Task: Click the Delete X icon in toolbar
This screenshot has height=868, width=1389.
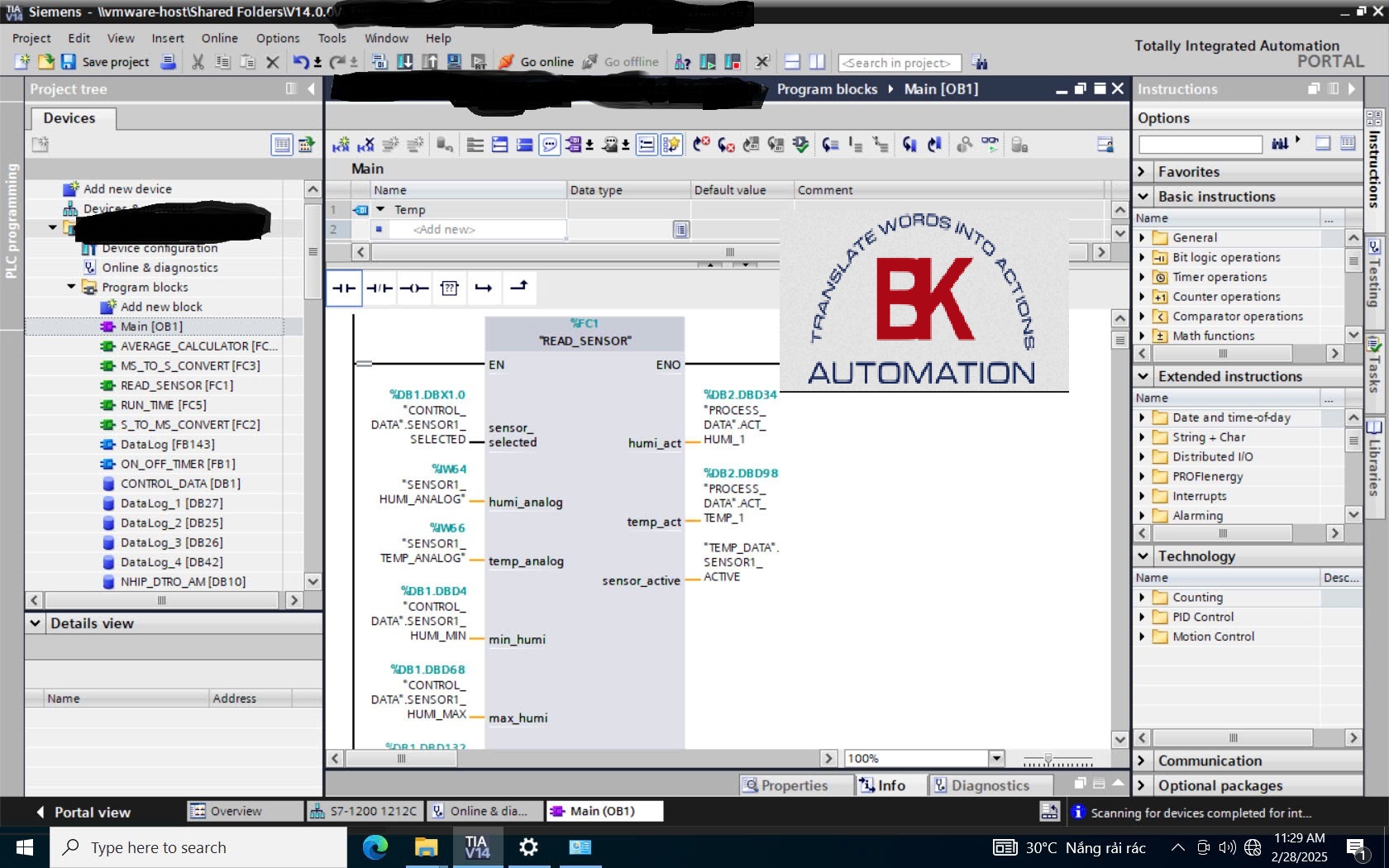Action: pos(272,62)
